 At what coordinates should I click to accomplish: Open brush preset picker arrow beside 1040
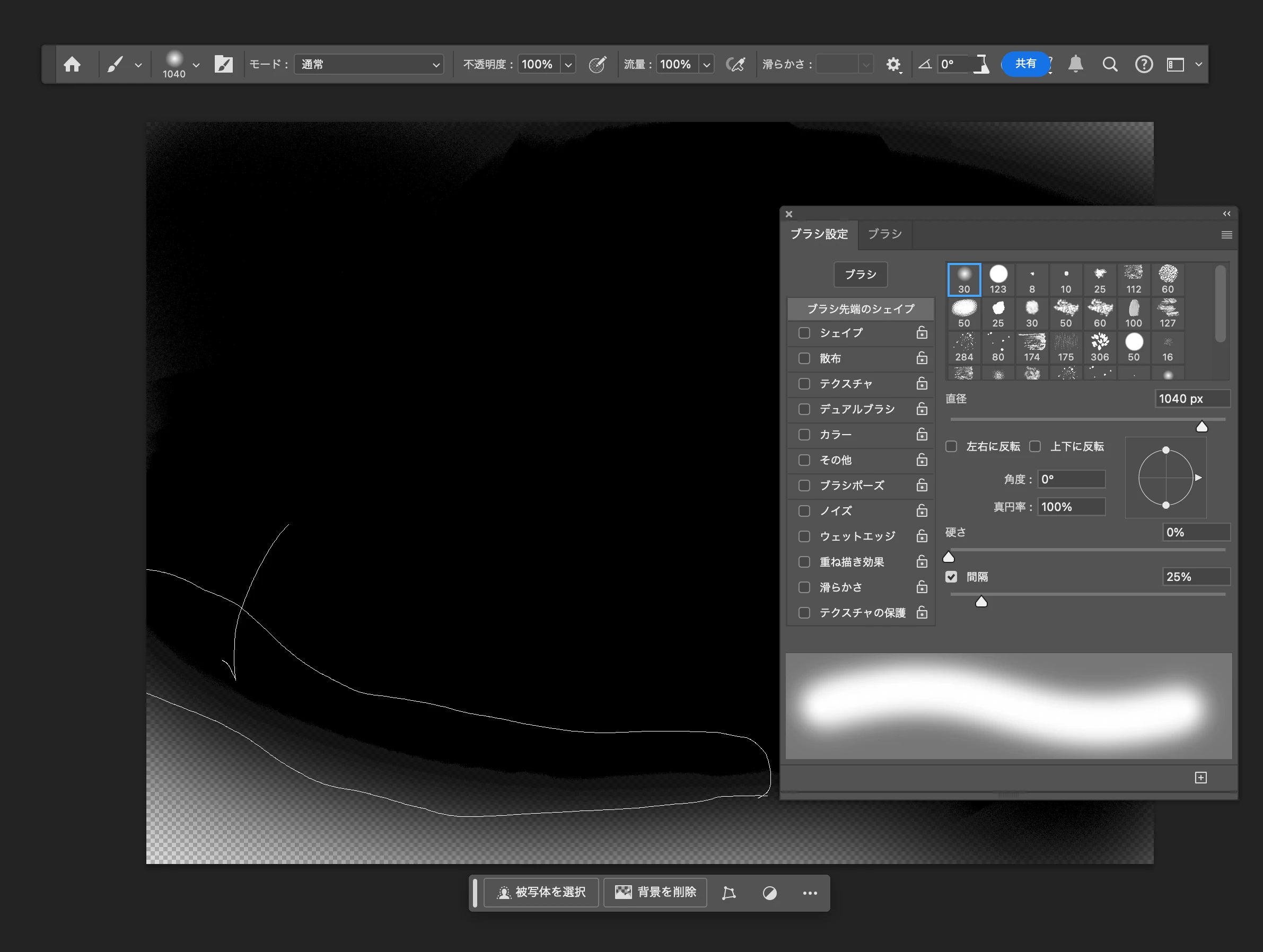pyautogui.click(x=196, y=65)
